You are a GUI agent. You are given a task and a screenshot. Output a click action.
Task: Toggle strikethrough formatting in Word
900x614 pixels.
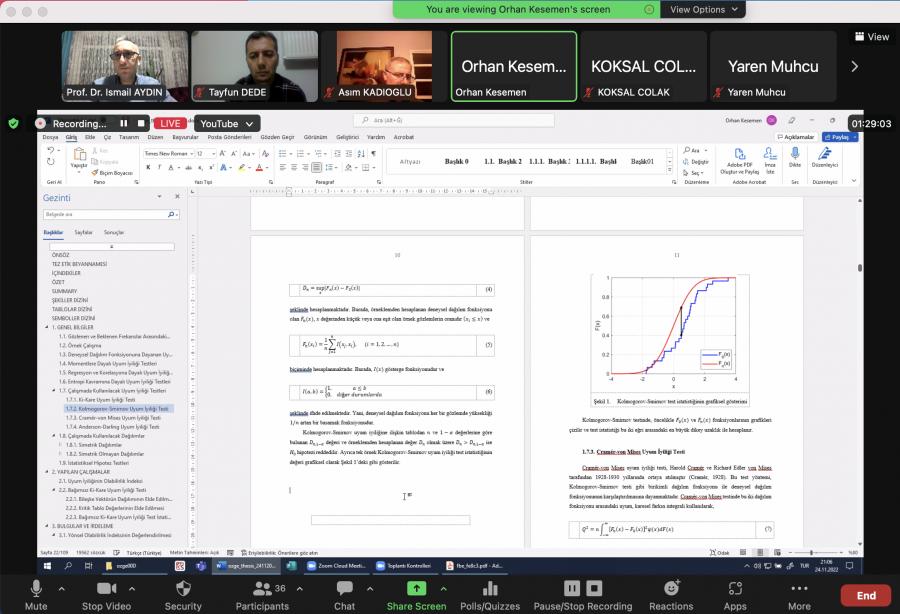pos(188,168)
